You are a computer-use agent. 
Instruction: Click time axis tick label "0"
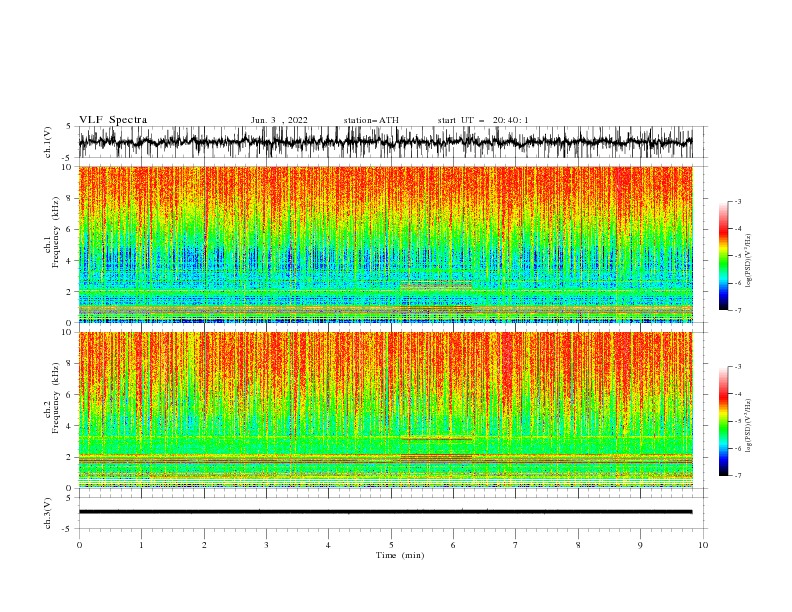(x=79, y=545)
